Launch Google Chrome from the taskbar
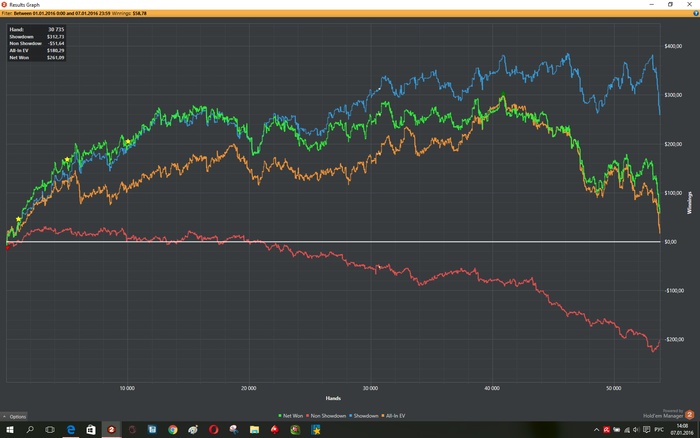The image size is (700, 438). click(x=173, y=430)
